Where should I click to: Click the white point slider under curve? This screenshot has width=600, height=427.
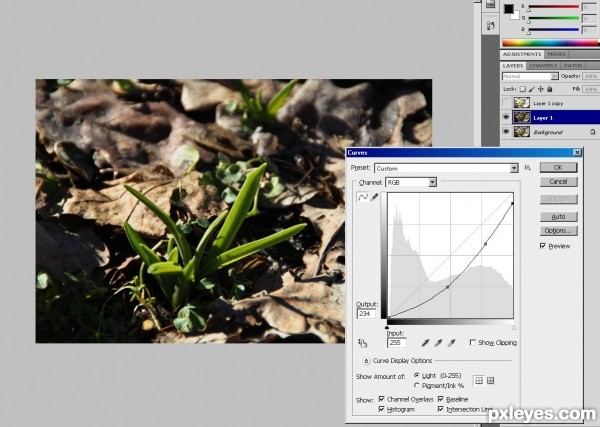(514, 327)
